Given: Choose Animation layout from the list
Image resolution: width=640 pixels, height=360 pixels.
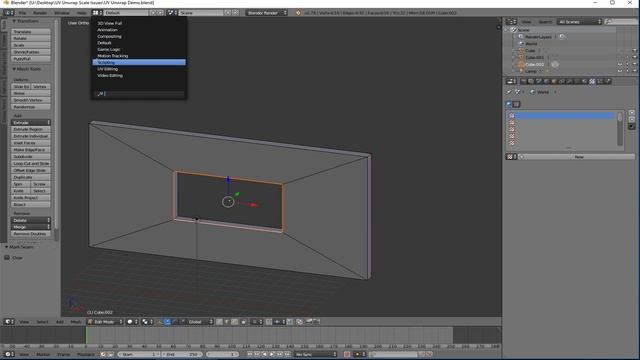Looking at the screenshot, I should click(139, 30).
